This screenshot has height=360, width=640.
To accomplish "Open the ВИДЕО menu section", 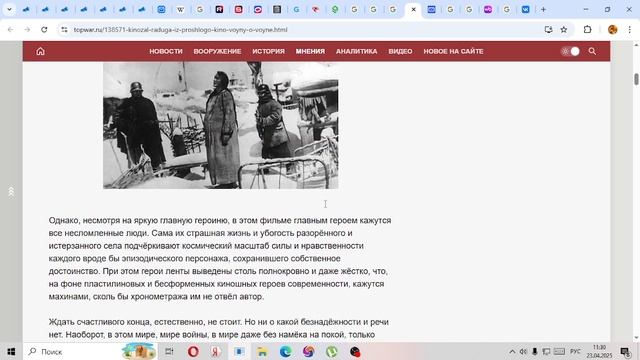I will pos(400,51).
